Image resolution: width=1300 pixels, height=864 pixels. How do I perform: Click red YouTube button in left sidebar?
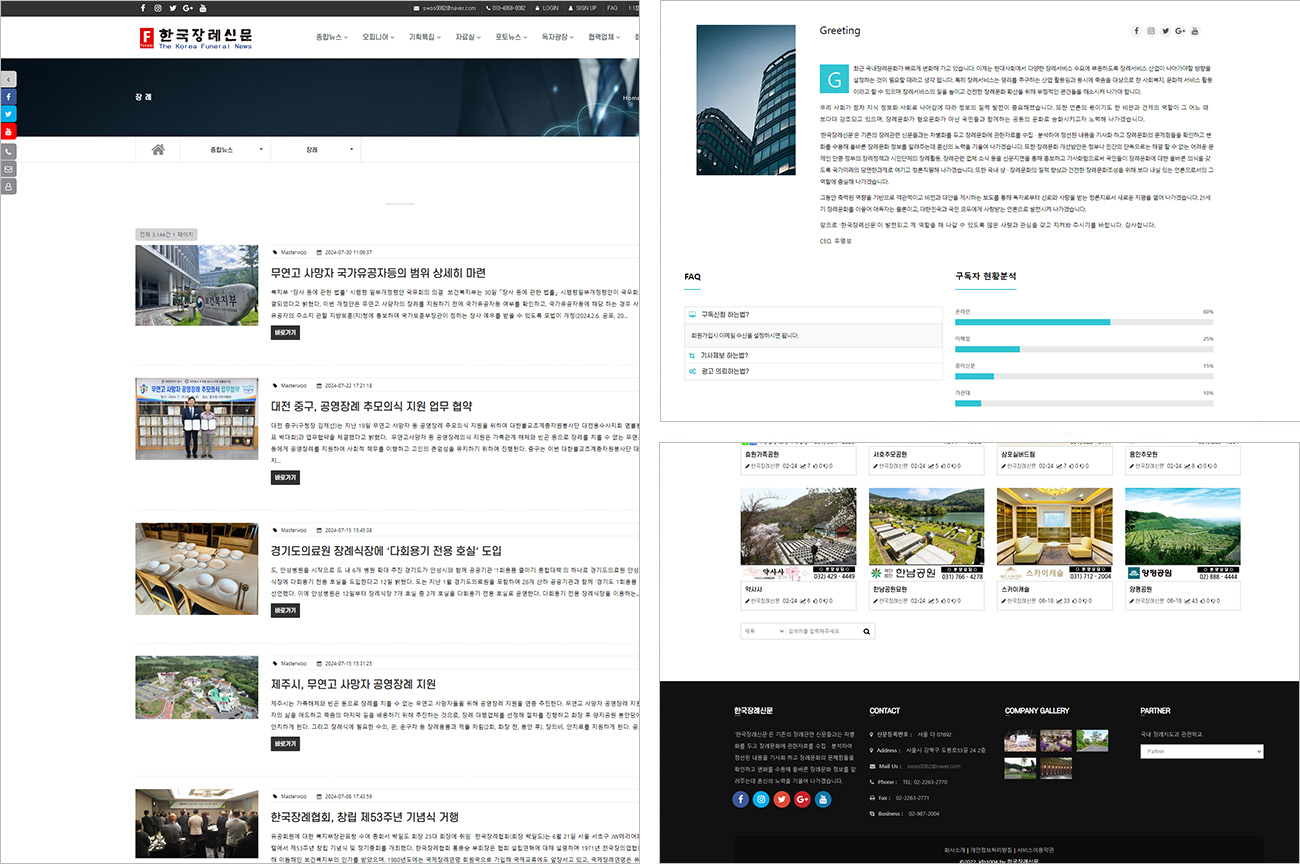coord(8,131)
